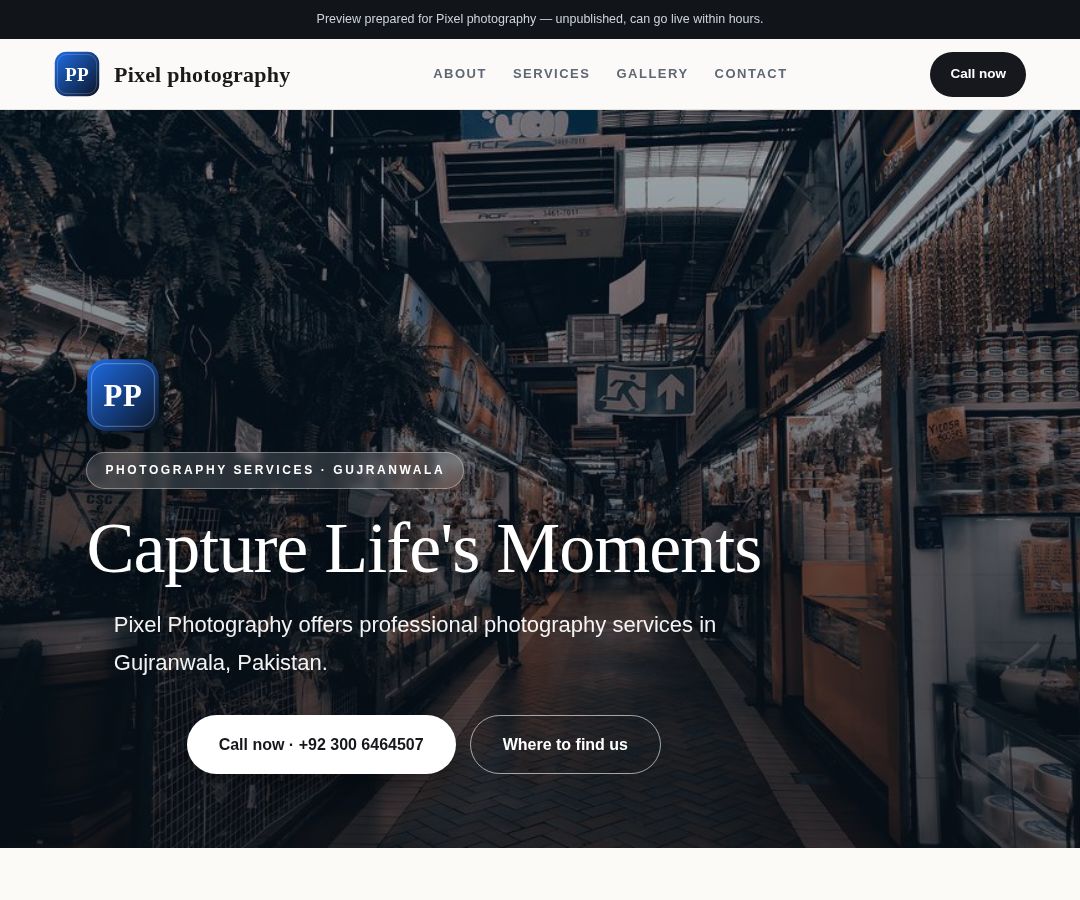The image size is (1080, 900).
Task: Navigate to the Gallery section
Action: coord(652,74)
